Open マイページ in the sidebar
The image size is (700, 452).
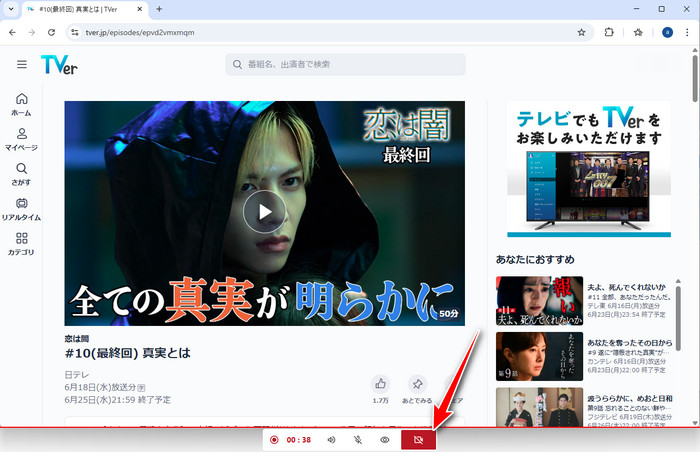[x=21, y=139]
